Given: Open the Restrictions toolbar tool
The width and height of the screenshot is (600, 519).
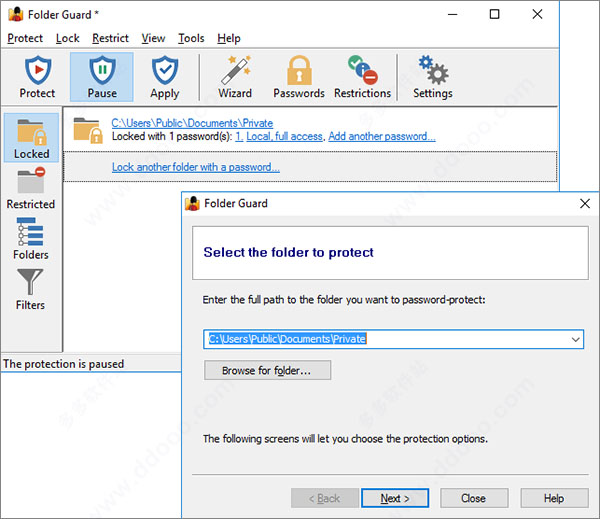Looking at the screenshot, I should click(x=362, y=77).
